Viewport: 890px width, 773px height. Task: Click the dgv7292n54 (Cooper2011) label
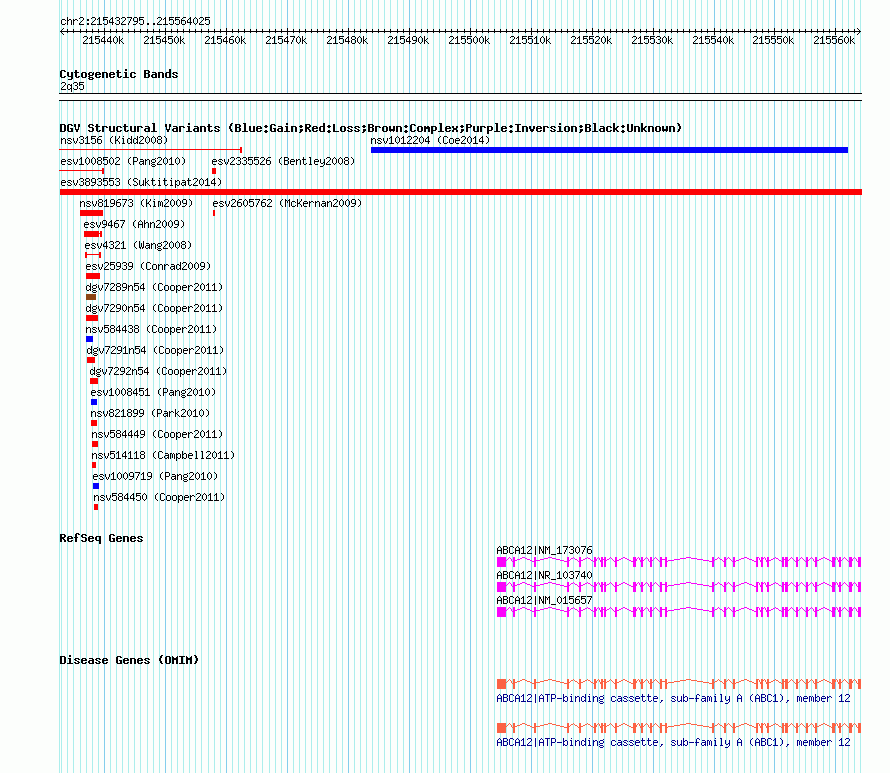click(x=158, y=371)
